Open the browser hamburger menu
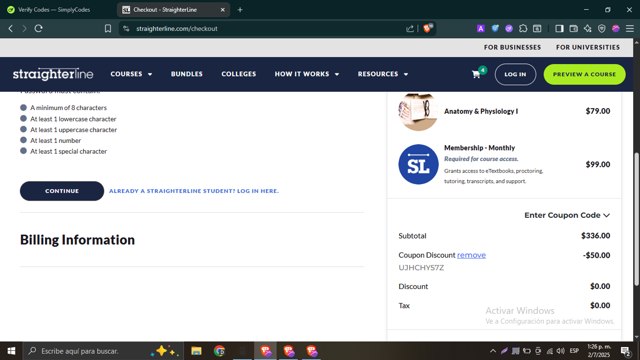The height and width of the screenshot is (360, 640). click(630, 28)
